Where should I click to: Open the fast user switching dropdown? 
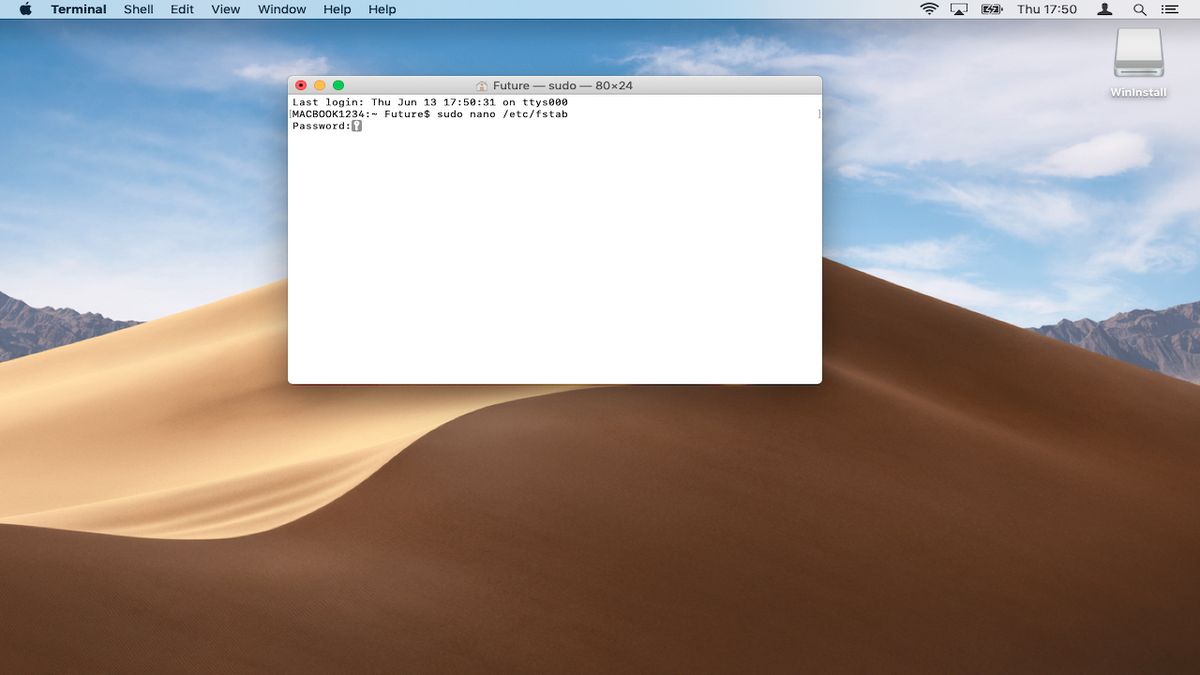point(1103,9)
